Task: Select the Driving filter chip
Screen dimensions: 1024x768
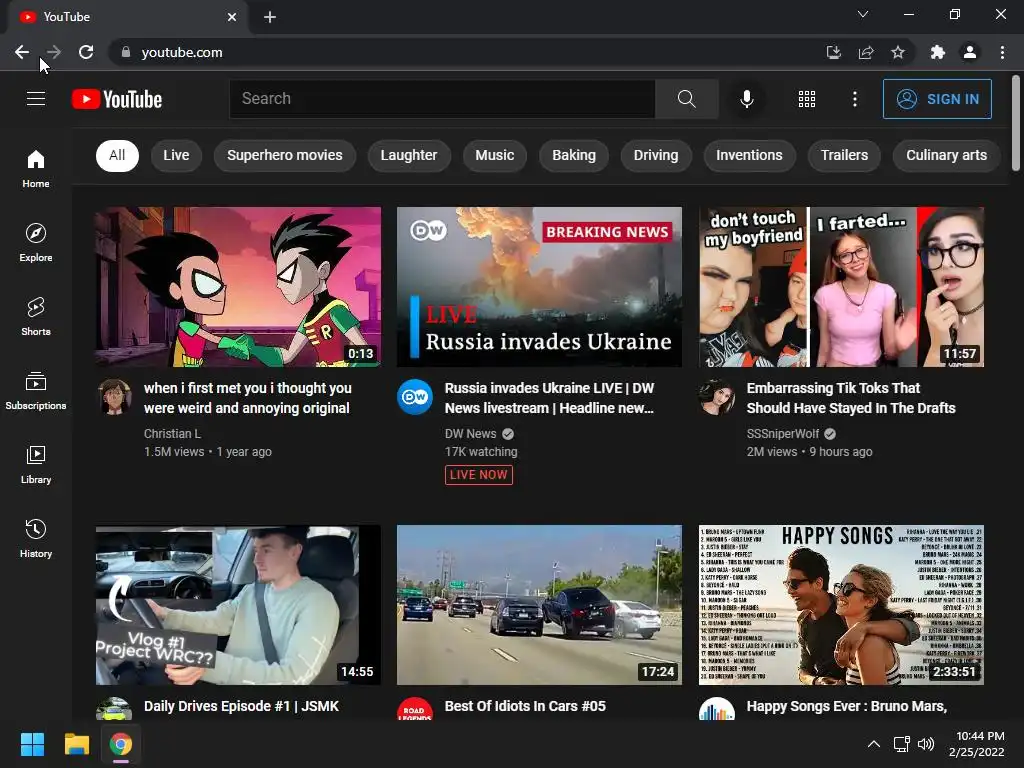Action: [656, 155]
